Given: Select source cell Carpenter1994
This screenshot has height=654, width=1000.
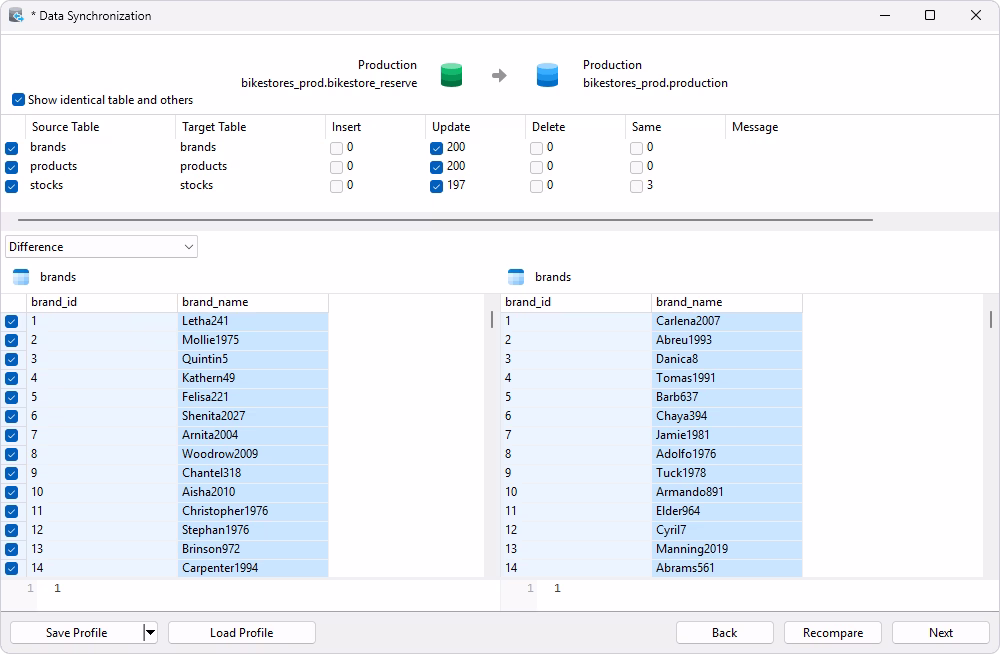Looking at the screenshot, I should click(x=253, y=568).
